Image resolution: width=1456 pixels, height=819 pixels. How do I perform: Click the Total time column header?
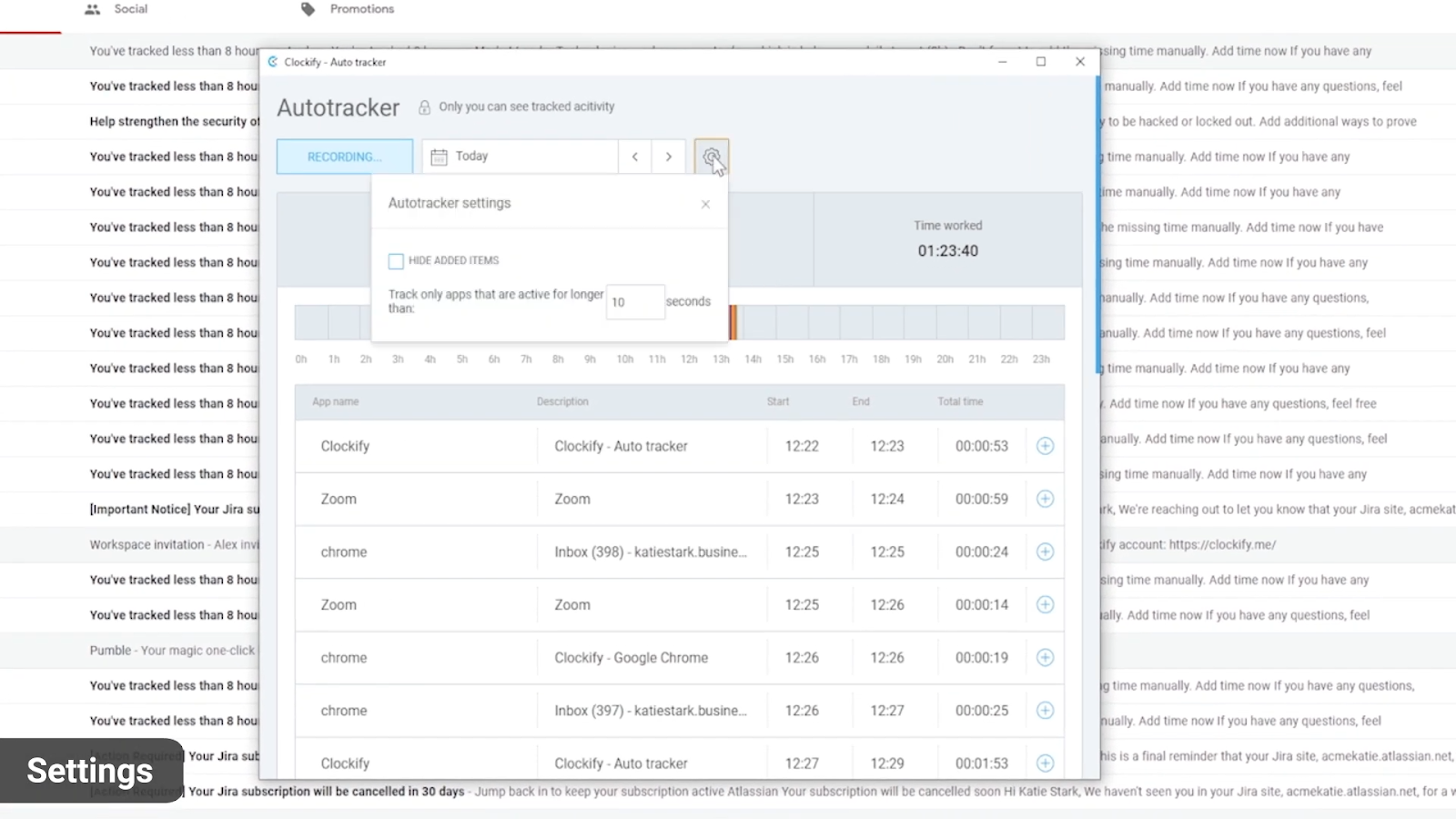click(x=960, y=401)
